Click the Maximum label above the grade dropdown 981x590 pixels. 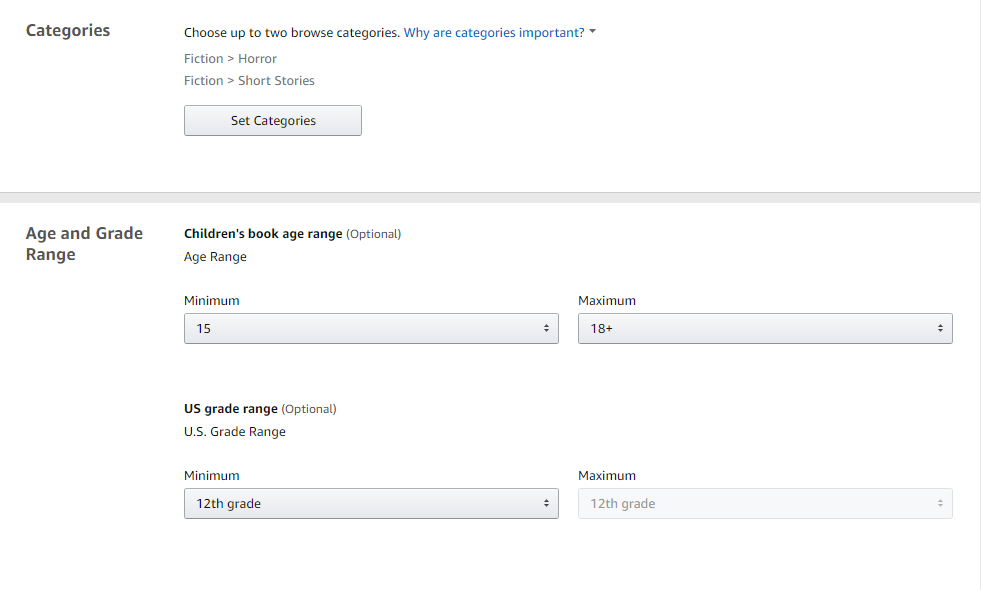point(607,476)
